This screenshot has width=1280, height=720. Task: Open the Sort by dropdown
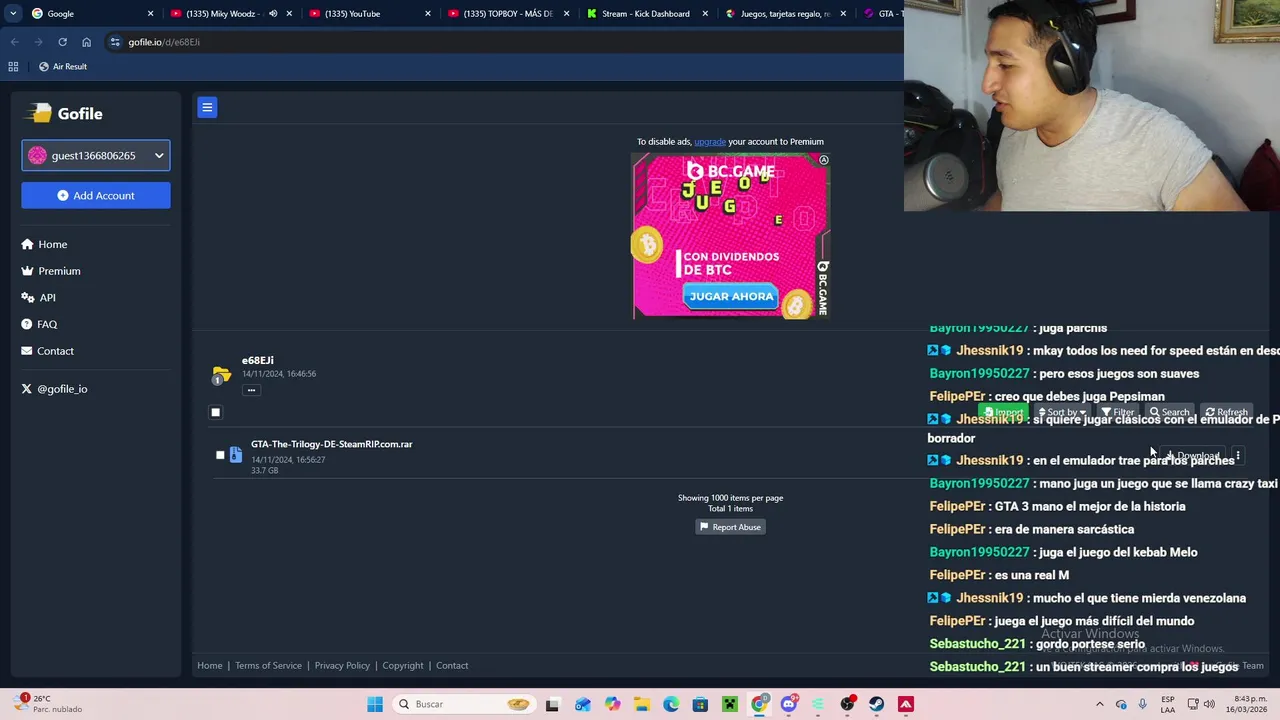point(1062,412)
